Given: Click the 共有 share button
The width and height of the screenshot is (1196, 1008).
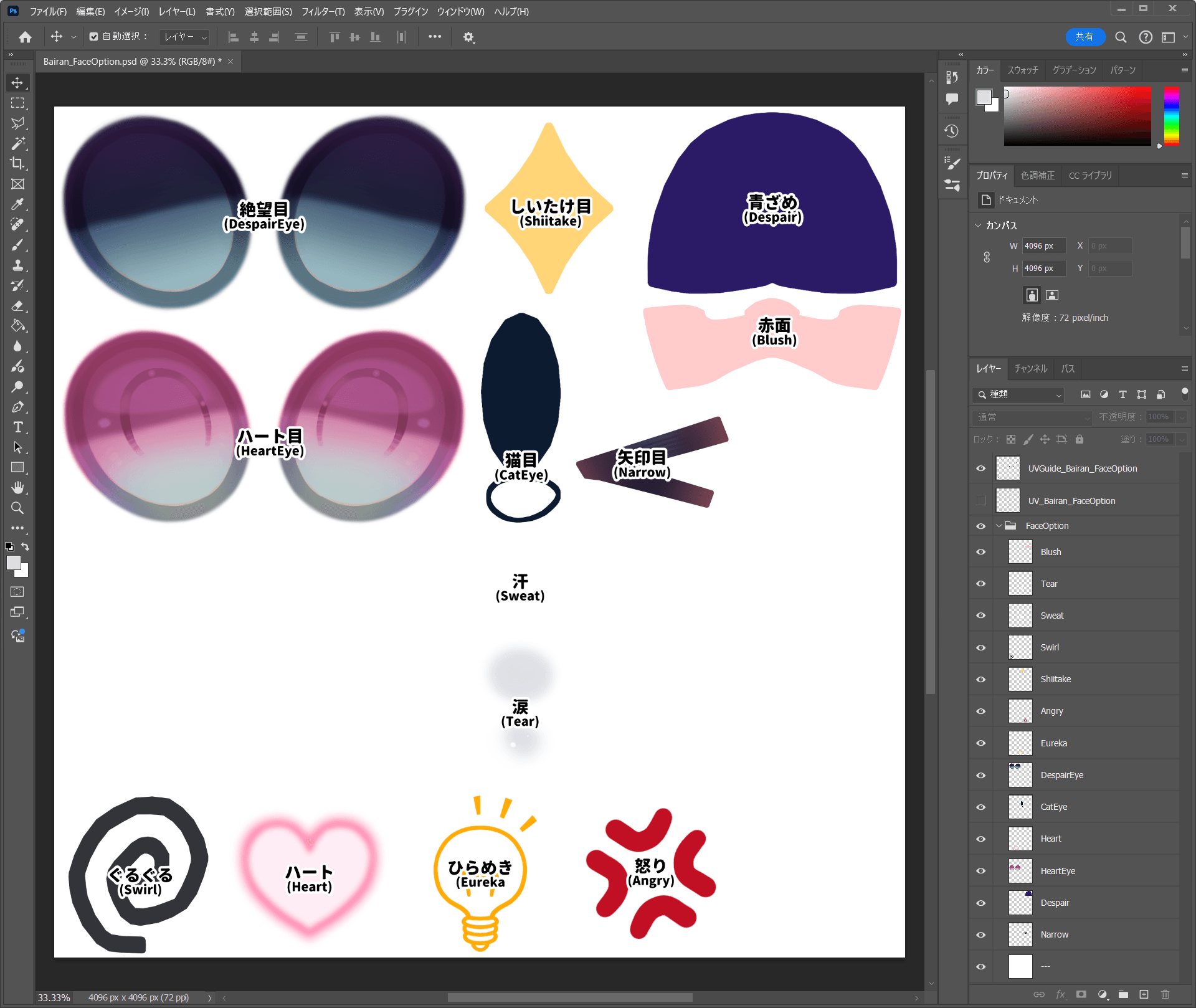Looking at the screenshot, I should pyautogui.click(x=1085, y=37).
